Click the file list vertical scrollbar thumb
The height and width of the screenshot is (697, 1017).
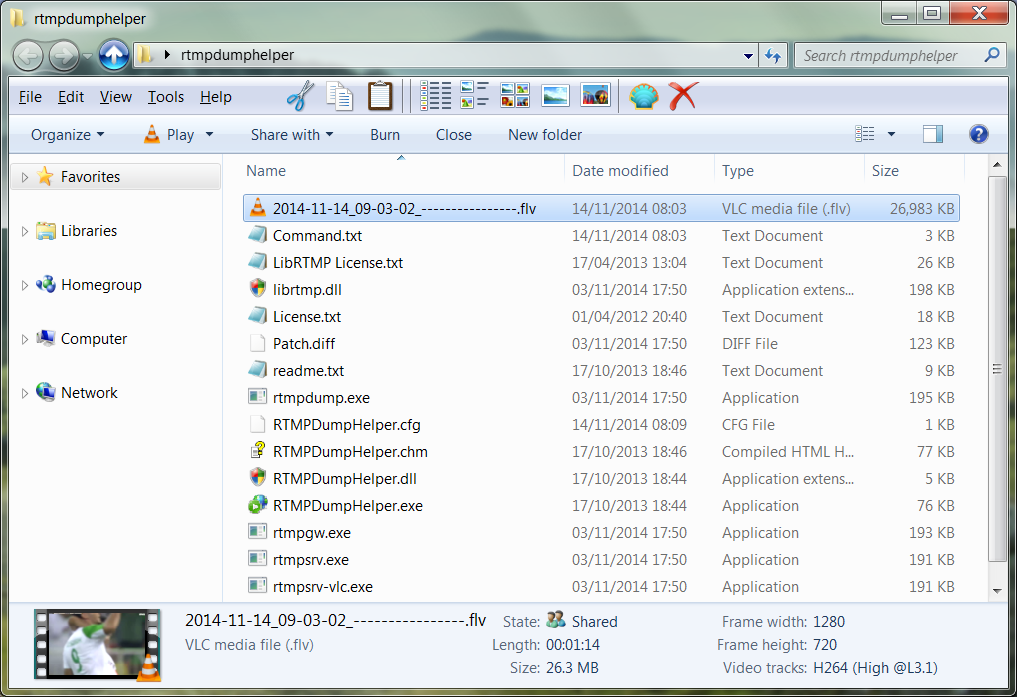coord(997,369)
